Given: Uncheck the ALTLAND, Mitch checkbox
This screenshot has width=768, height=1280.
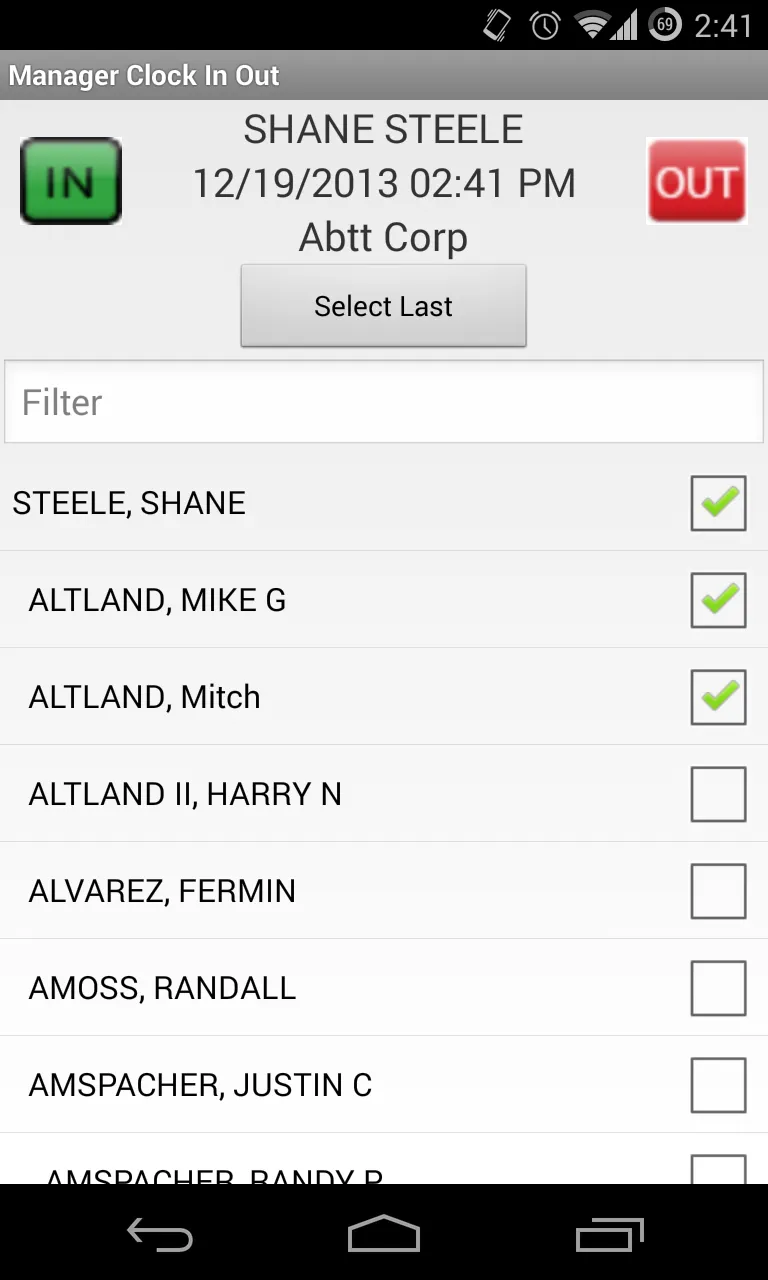Looking at the screenshot, I should tap(718, 697).
